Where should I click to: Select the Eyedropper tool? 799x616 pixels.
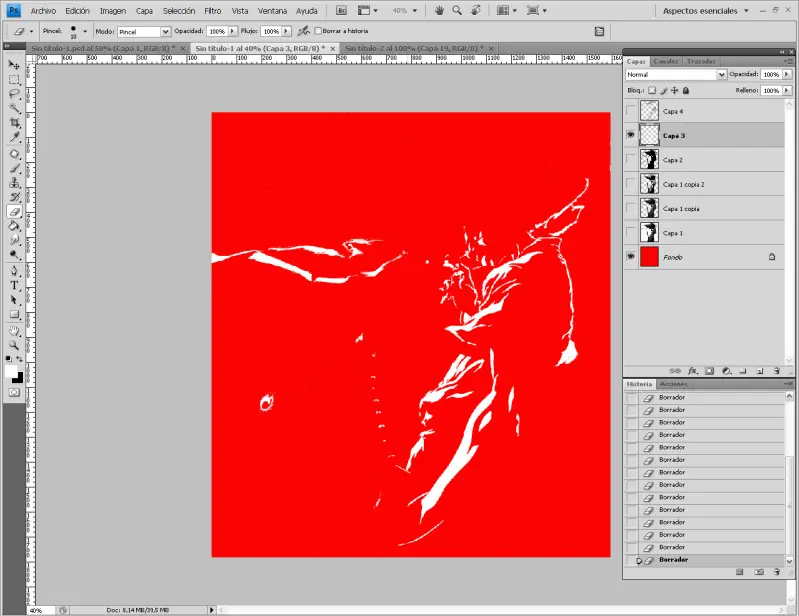coord(14,137)
